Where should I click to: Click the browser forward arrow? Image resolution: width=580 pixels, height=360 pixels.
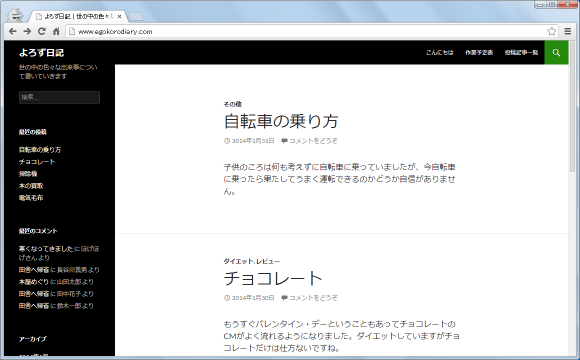point(27,31)
